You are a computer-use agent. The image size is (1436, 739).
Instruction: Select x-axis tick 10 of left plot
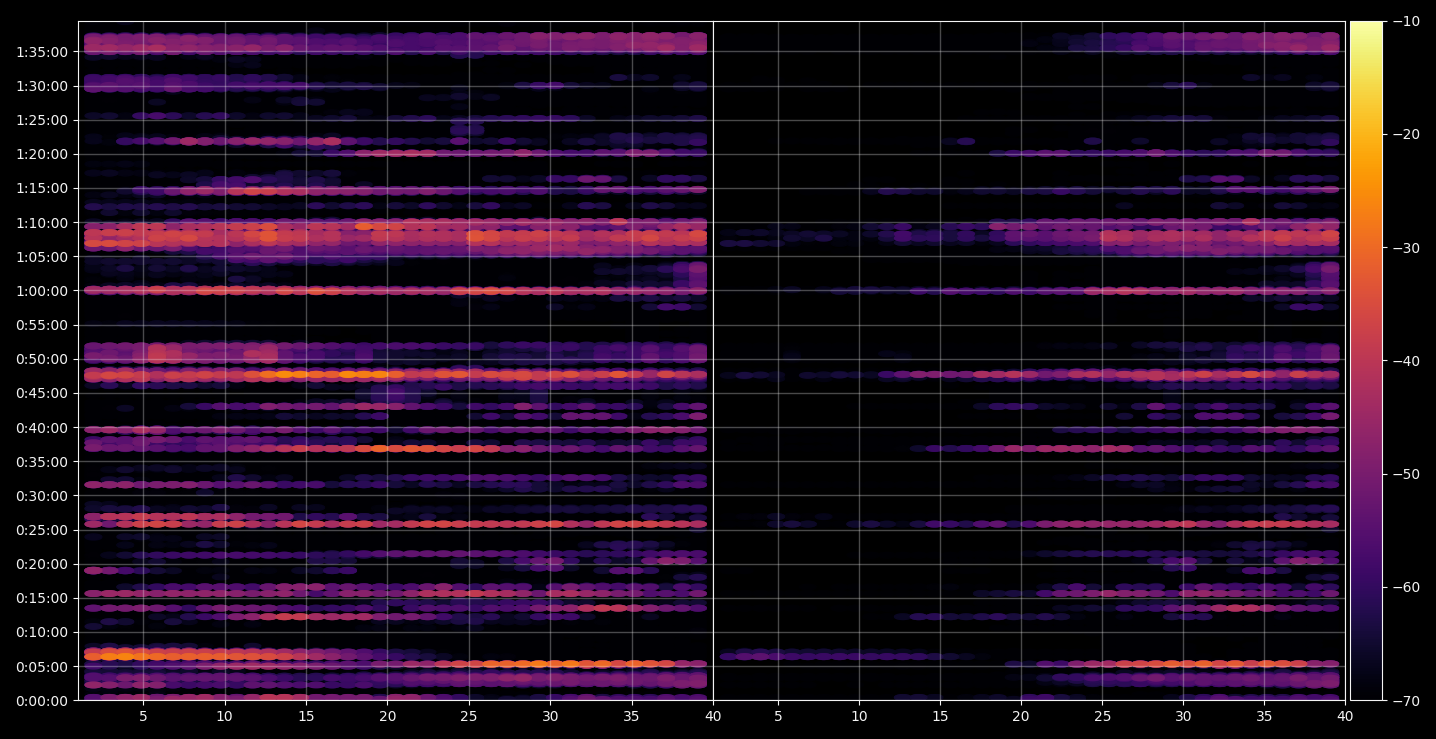[225, 716]
